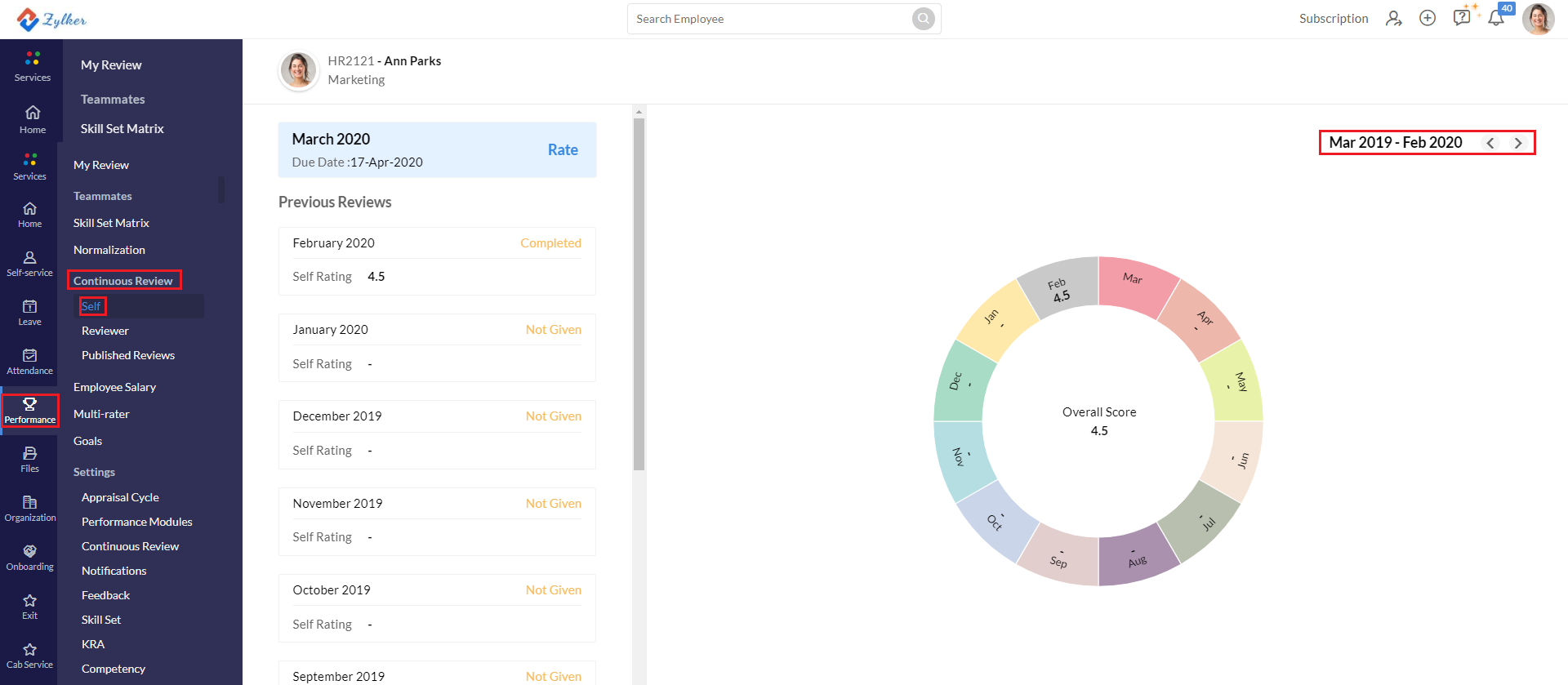Screen dimensions: 1568x685
Task: Click Rate for March 2020 review
Action: click(x=563, y=149)
